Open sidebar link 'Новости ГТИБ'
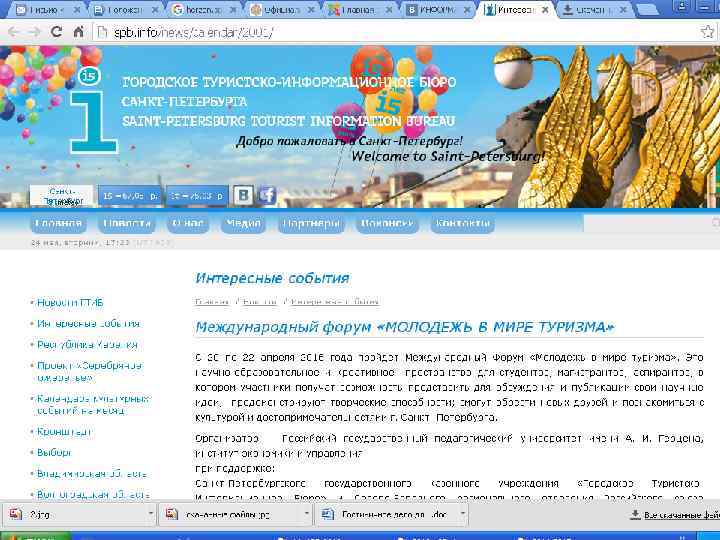The width and height of the screenshot is (720, 540). pos(70,303)
